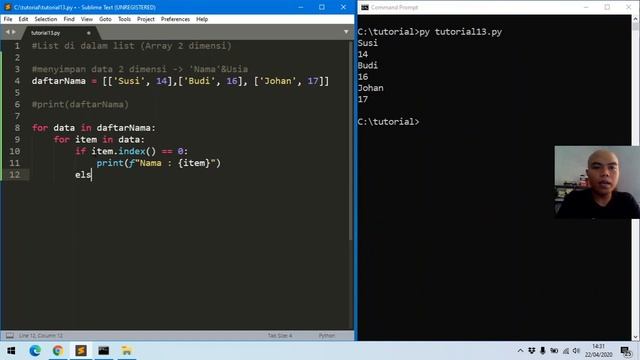Click the Command Prompt scrollbar up arrow
The height and width of the screenshot is (360, 640).
[x=636, y=19]
